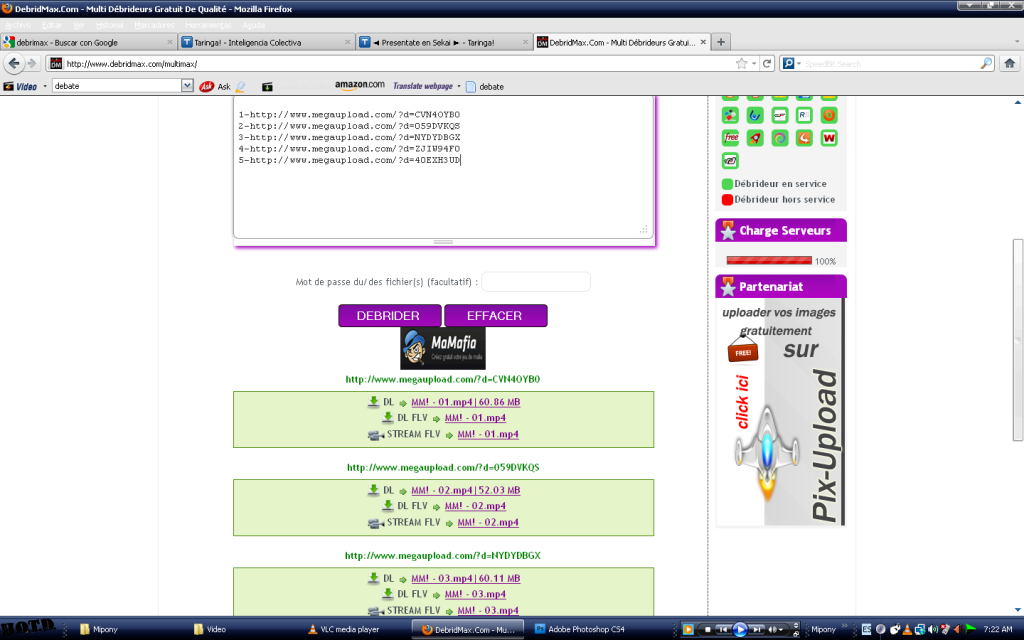Play media with the taskbar play button
This screenshot has height=640, width=1024.
click(x=740, y=630)
